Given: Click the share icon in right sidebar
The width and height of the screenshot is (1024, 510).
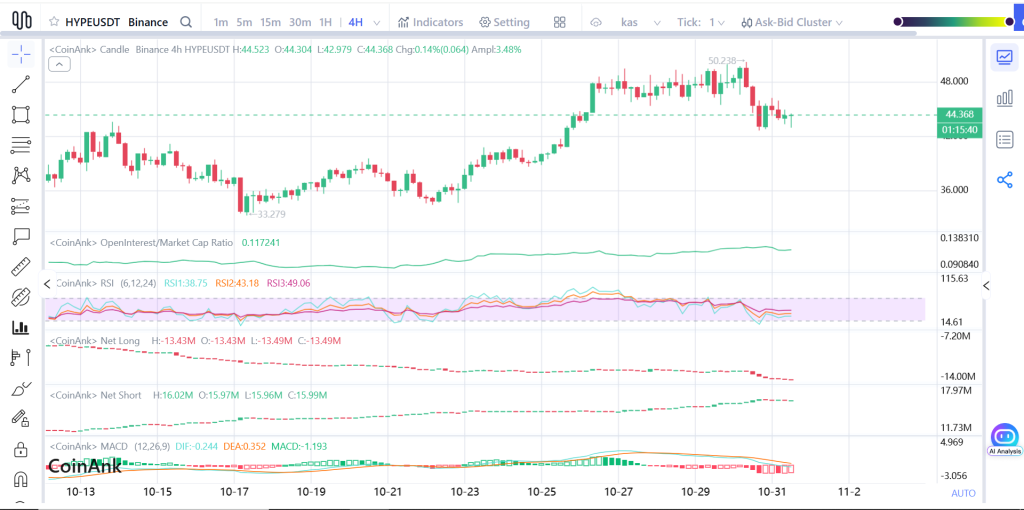Looking at the screenshot, I should coord(1005,180).
